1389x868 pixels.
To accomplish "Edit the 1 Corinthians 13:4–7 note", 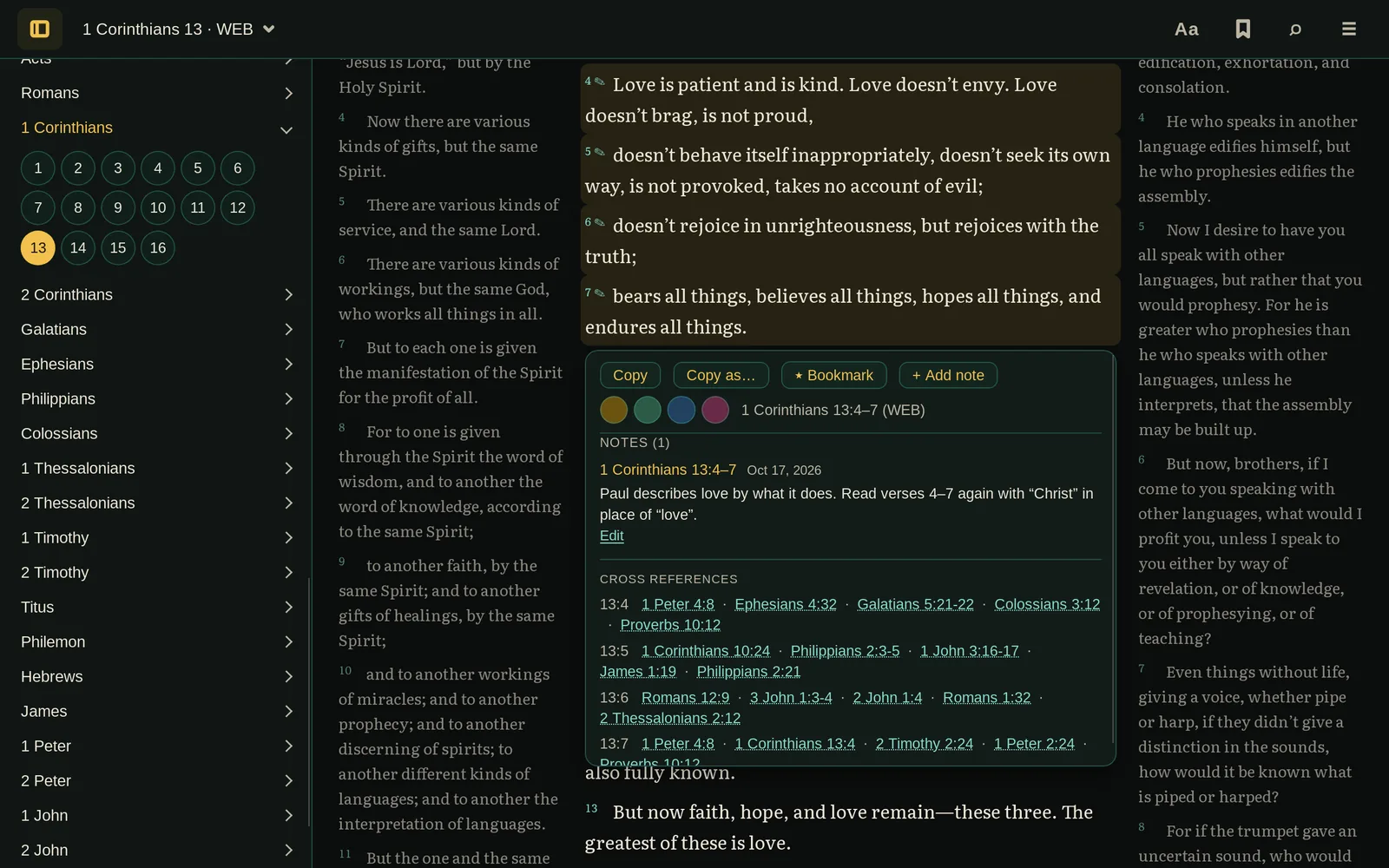I will (611, 536).
